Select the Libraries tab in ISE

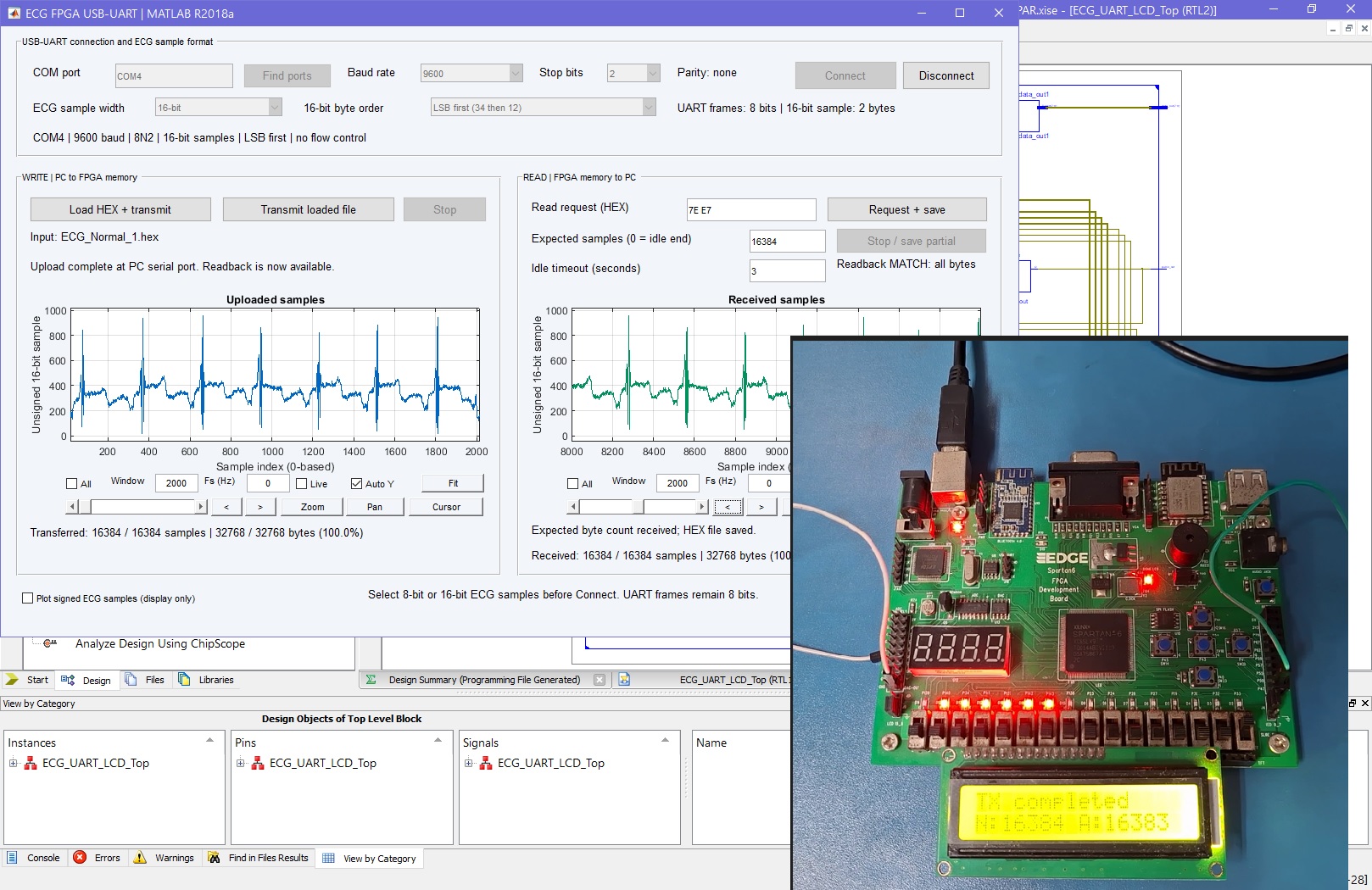tap(206, 680)
